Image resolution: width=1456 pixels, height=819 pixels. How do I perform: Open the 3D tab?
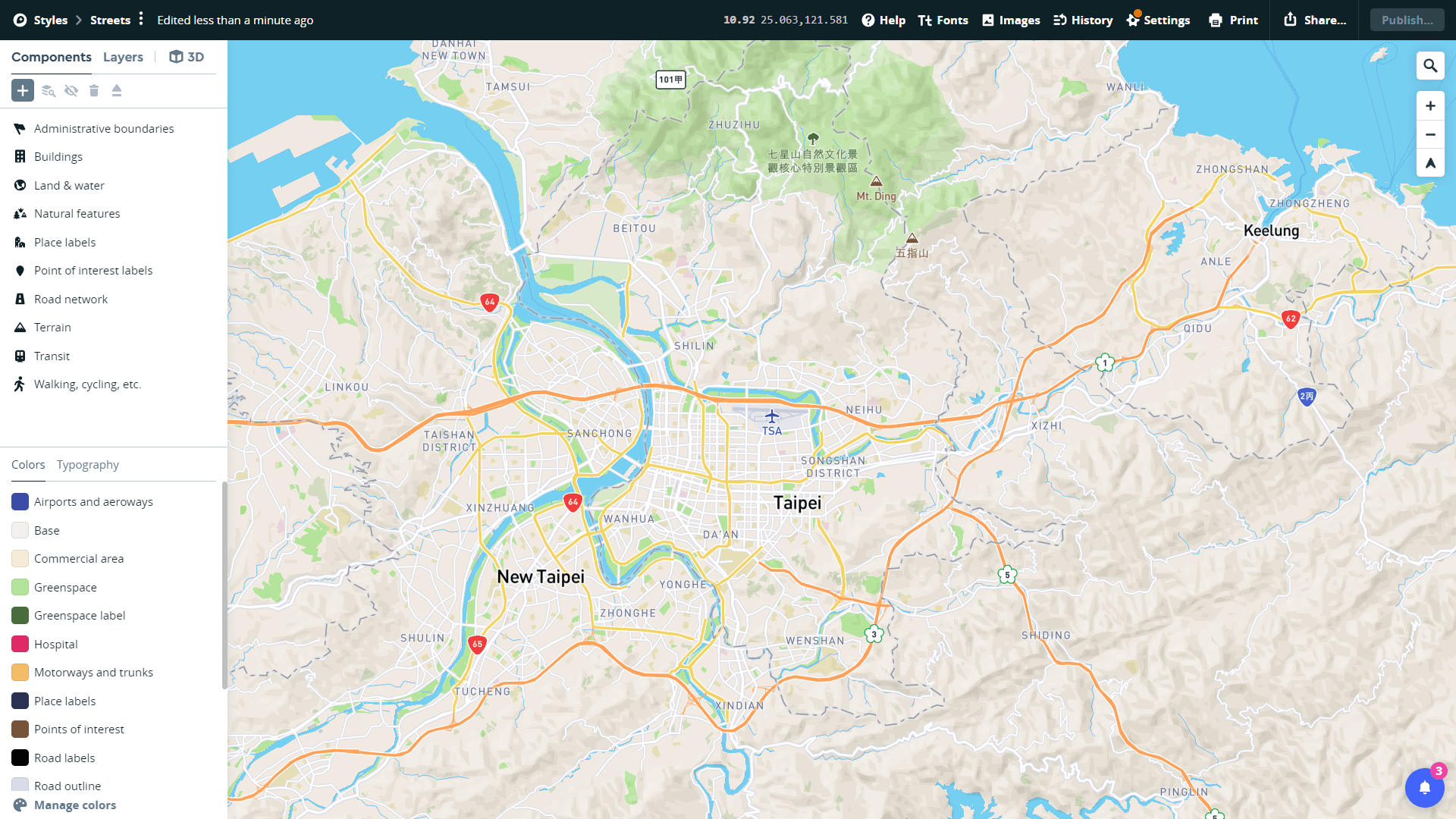click(x=187, y=57)
